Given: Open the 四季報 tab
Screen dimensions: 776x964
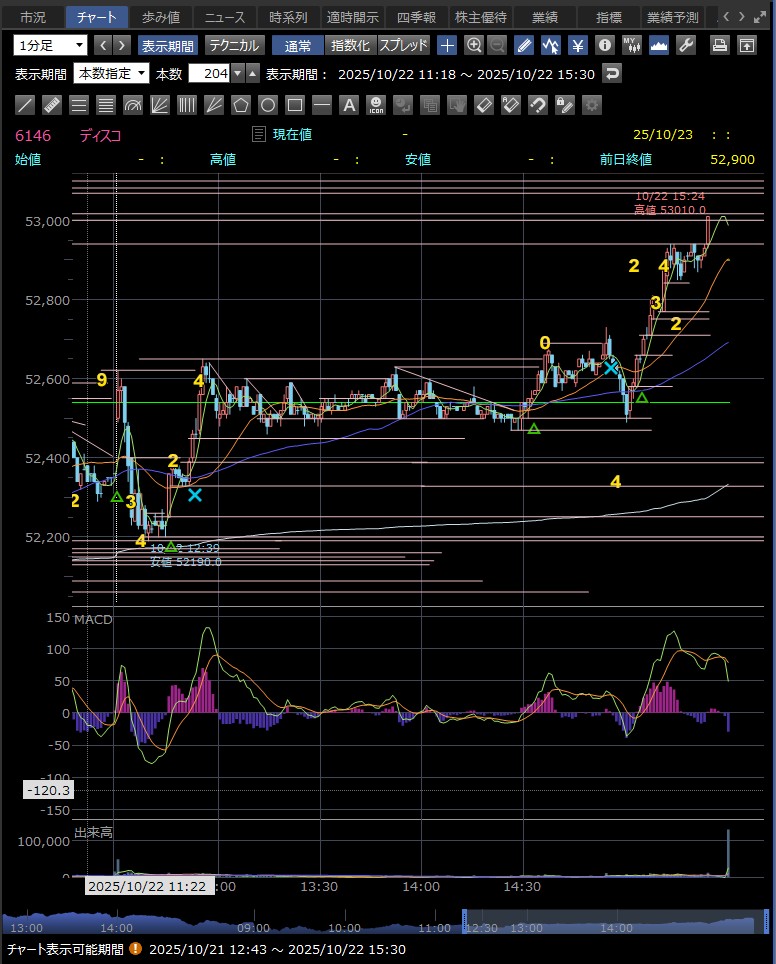Looking at the screenshot, I should point(416,17).
